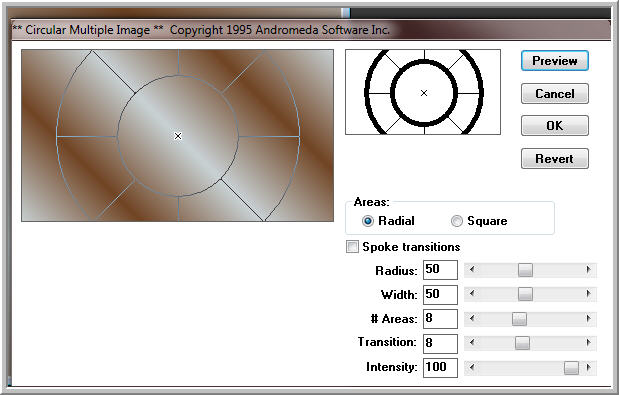Click the Revert button
Image resolution: width=619 pixels, height=395 pixels.
(555, 158)
